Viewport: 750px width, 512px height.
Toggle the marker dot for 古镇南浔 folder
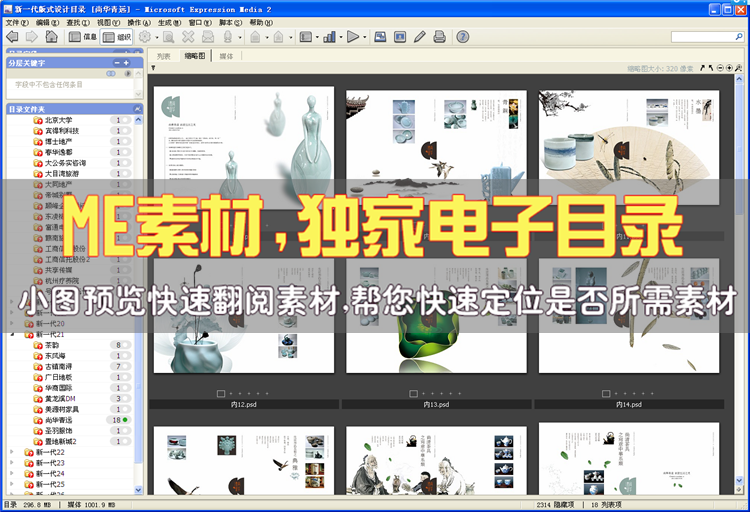pos(126,366)
